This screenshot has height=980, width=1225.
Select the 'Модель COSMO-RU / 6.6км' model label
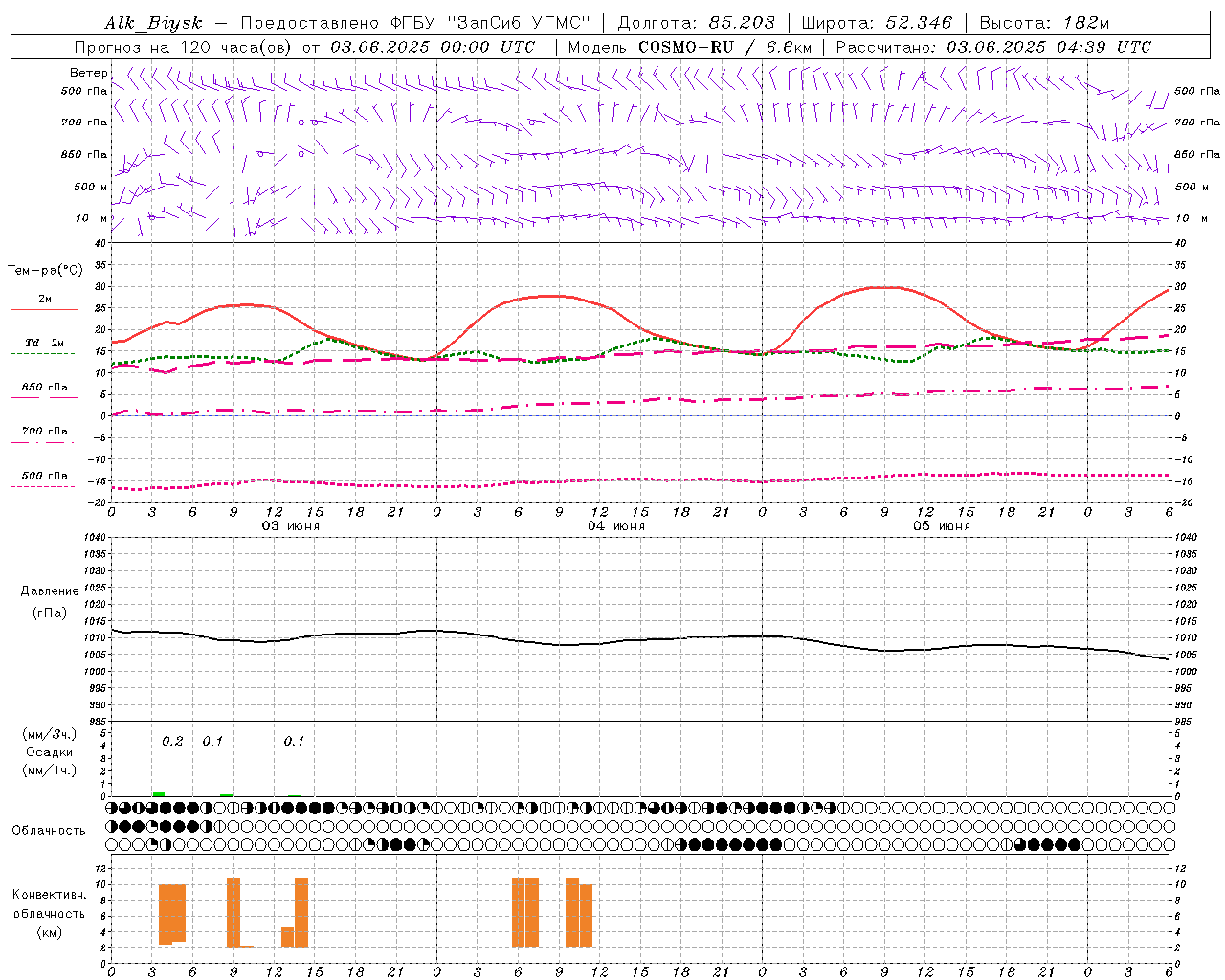[690, 47]
